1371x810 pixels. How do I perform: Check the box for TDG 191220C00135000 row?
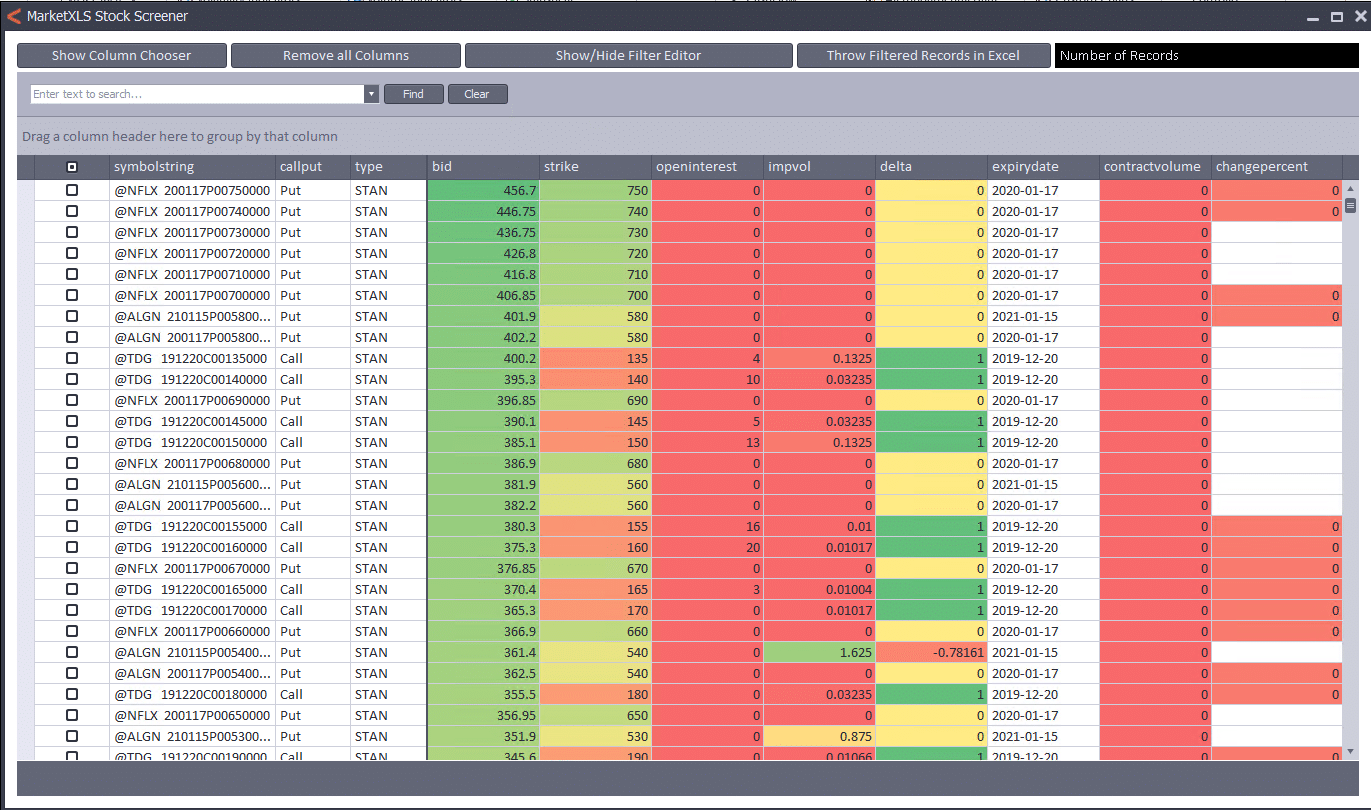(71, 358)
